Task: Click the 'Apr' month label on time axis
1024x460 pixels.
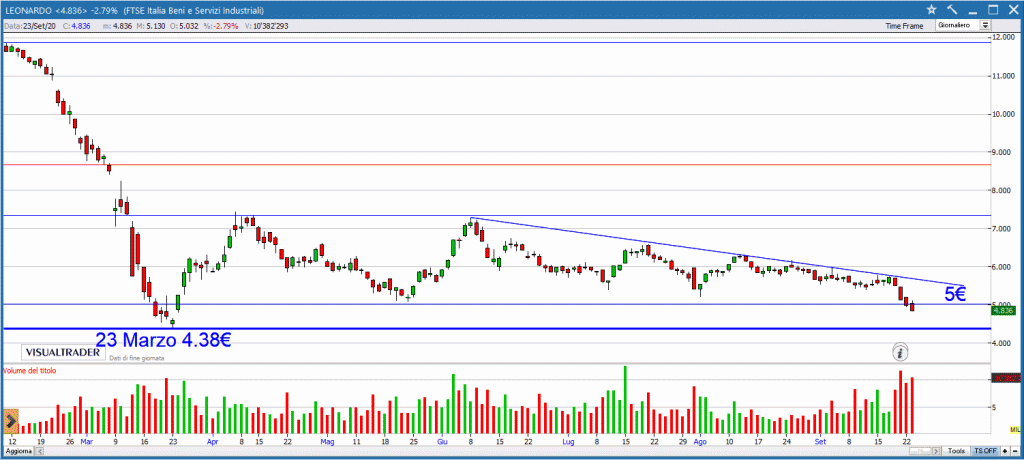Action: click(212, 442)
